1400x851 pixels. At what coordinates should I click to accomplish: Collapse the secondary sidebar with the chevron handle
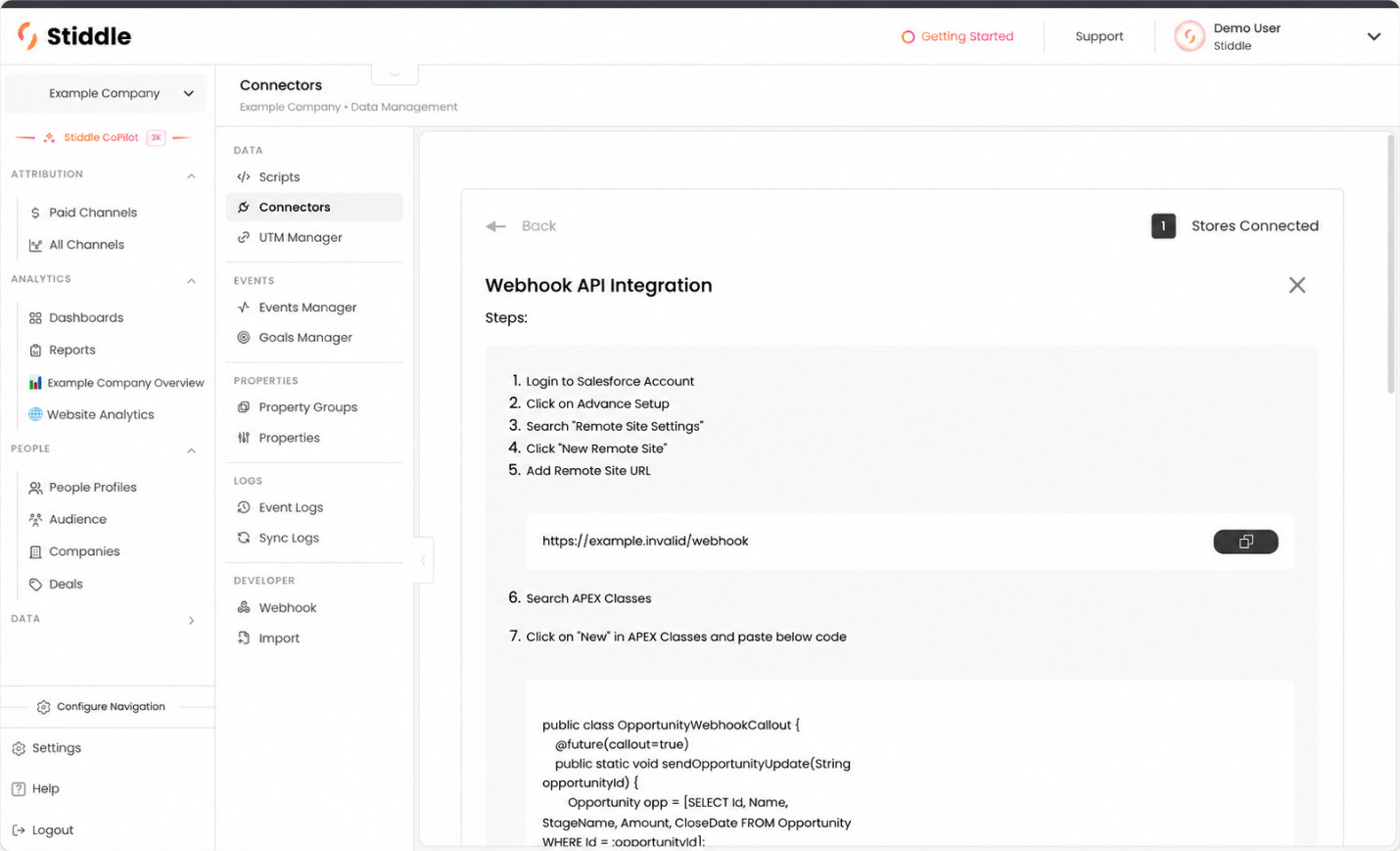[x=423, y=561]
